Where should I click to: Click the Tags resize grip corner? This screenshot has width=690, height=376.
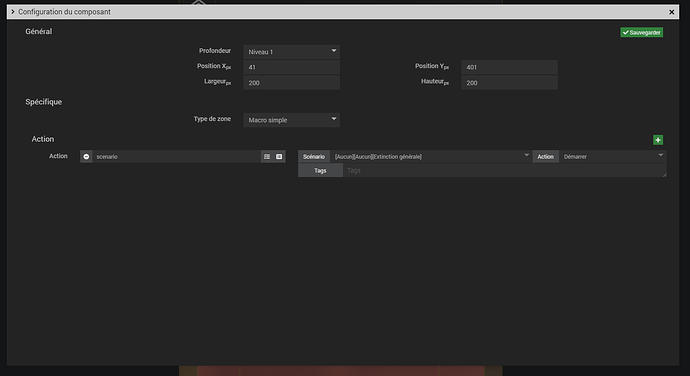664,175
